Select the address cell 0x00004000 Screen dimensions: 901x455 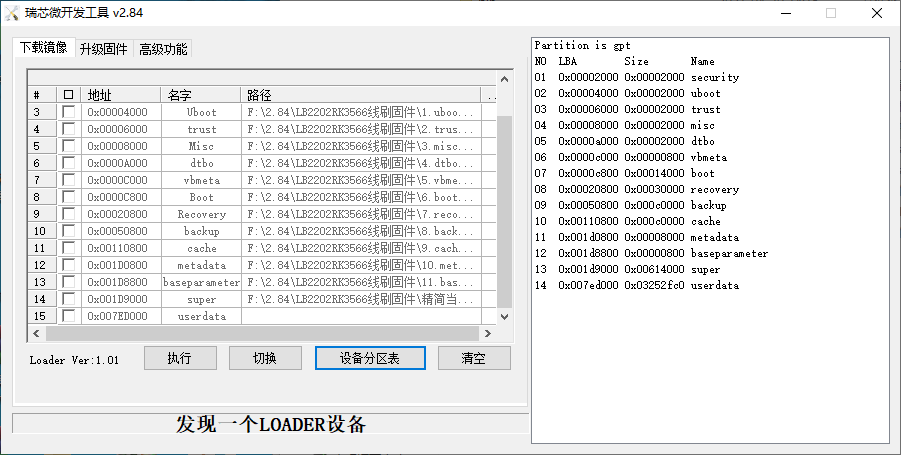point(121,112)
